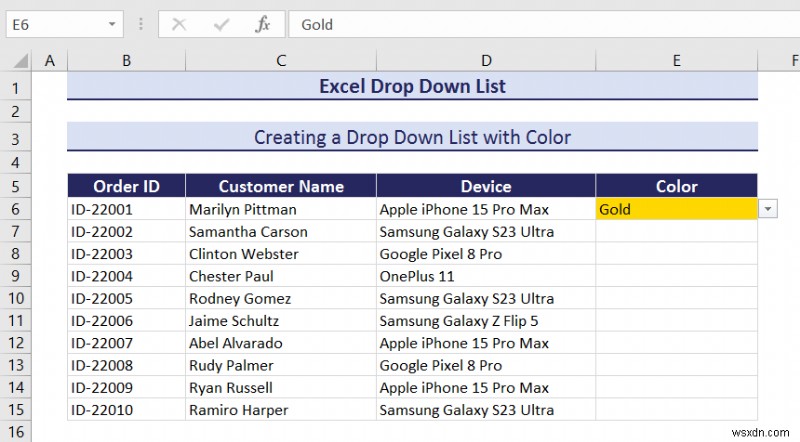
Task: Select the Abel Alvarado cell
Action: tap(281, 343)
